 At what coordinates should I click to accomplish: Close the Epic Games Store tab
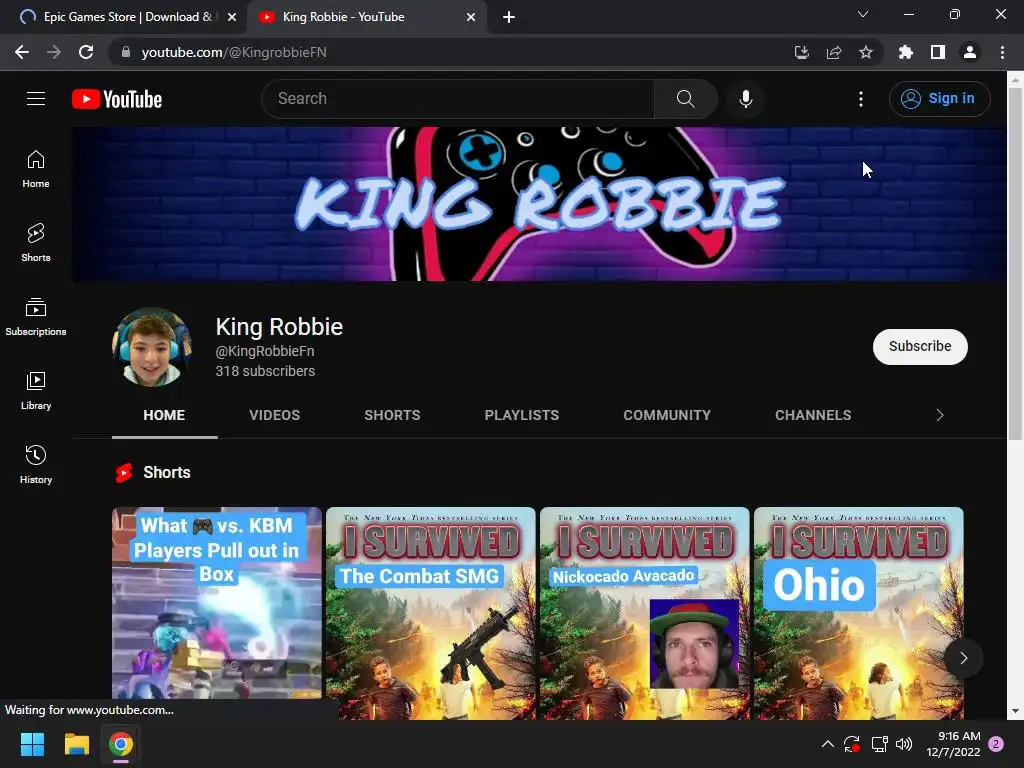pos(231,17)
